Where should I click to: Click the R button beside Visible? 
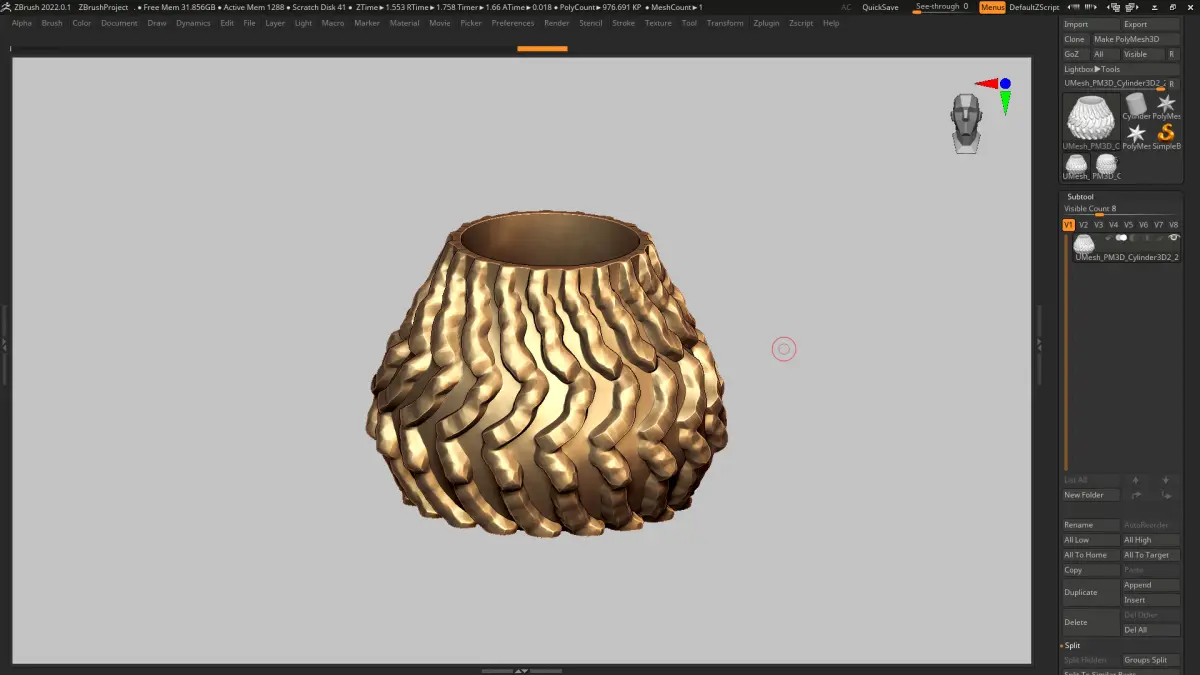1172,54
